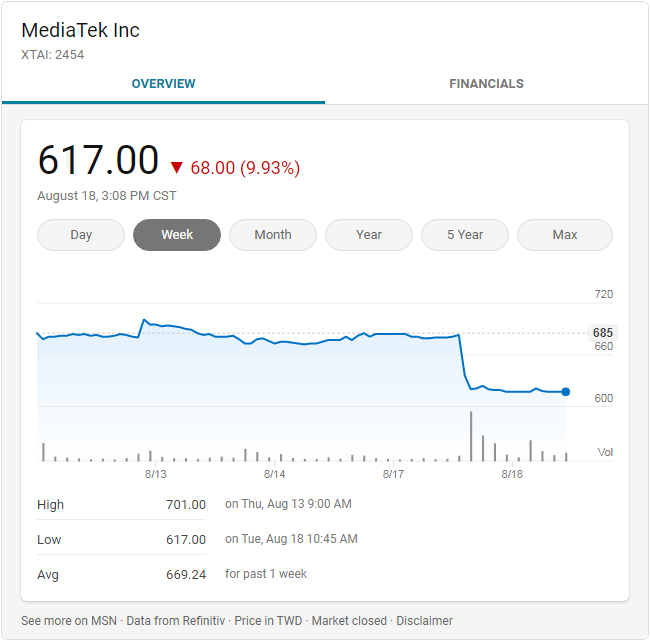This screenshot has width=650, height=641.
Task: Select the Week range button
Action: tap(177, 235)
